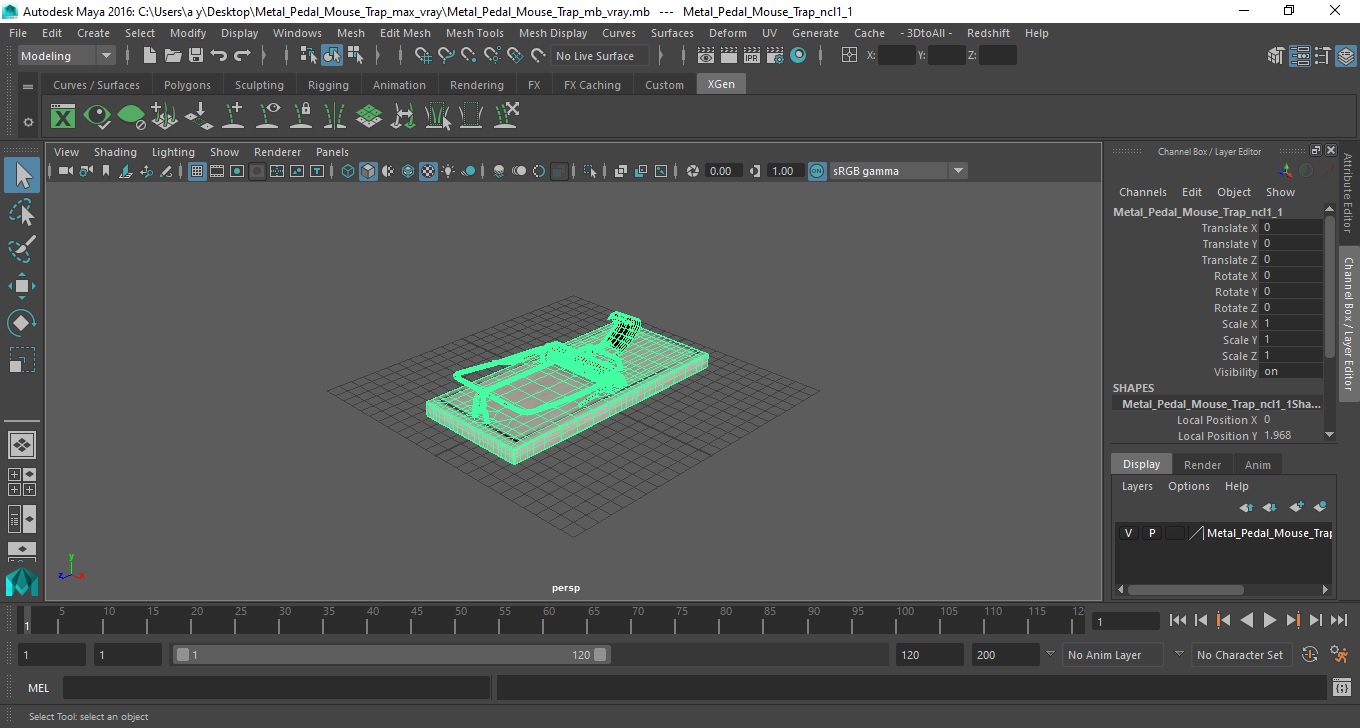Toggle Textured display in viewport toolbar
The width and height of the screenshot is (1360, 728).
(428, 171)
